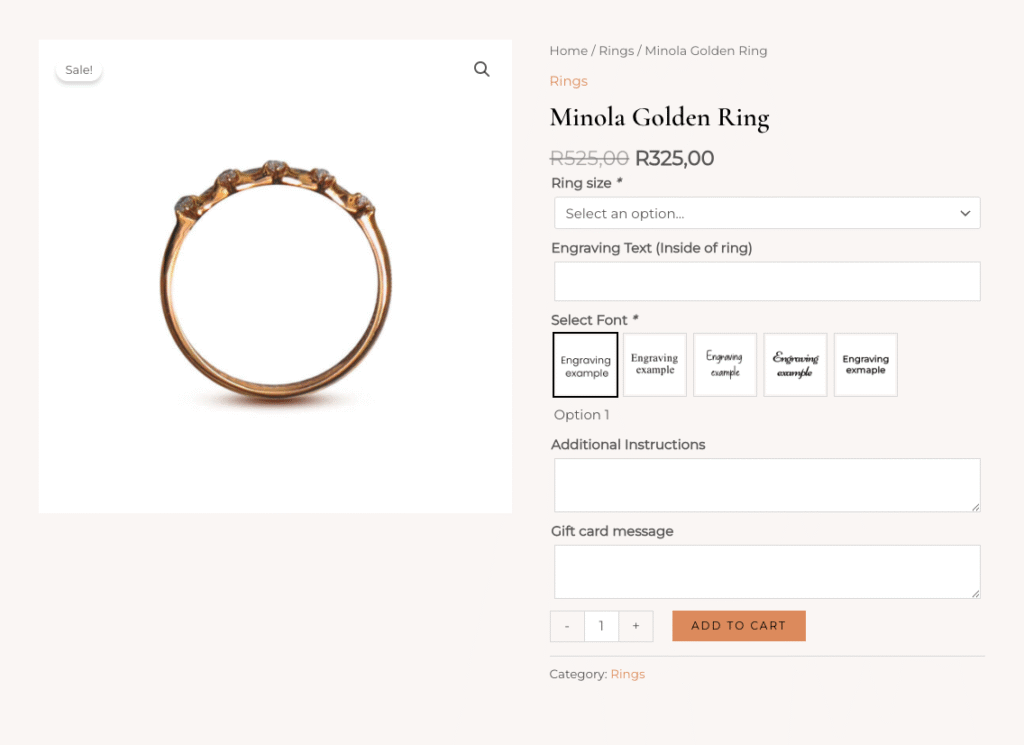
Task: Click into the Additional Instructions textarea
Action: pyautogui.click(x=766, y=485)
